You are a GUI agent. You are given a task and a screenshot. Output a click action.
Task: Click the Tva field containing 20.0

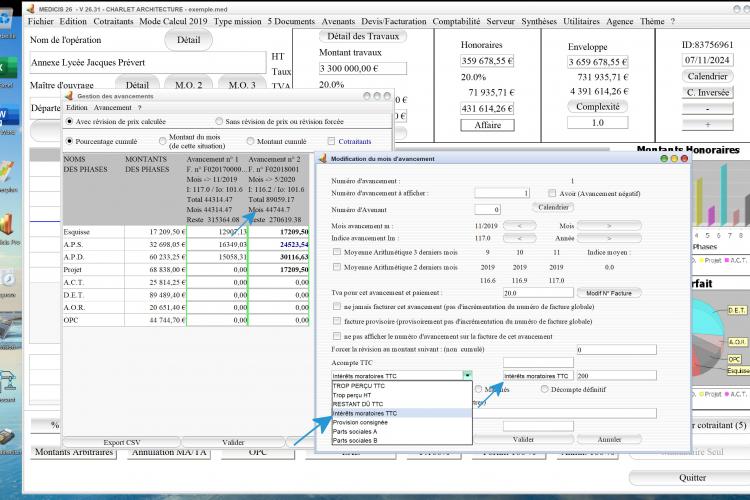pos(538,293)
